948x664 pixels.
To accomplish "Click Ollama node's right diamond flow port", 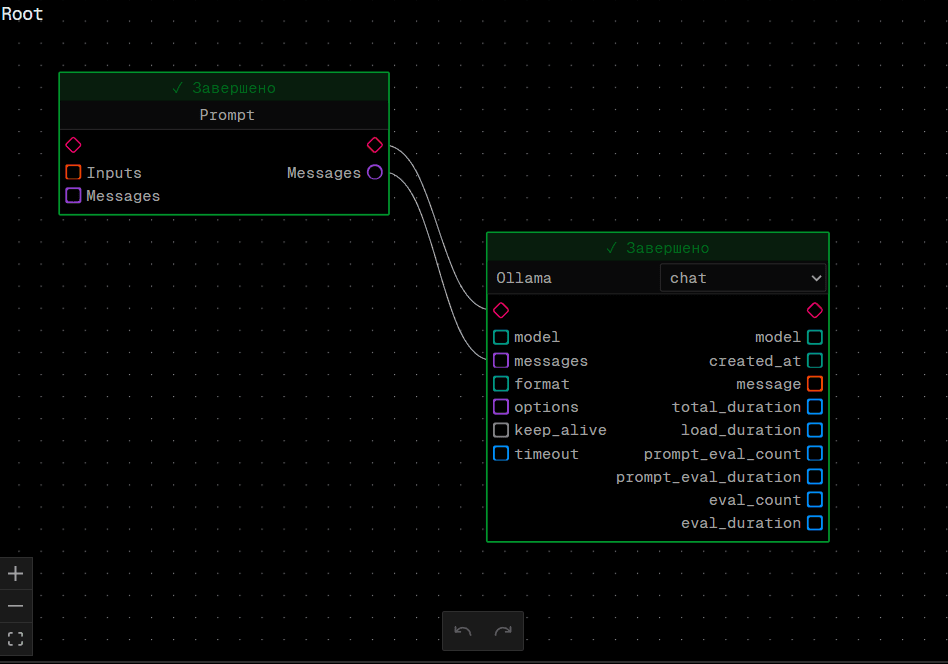I will click(815, 310).
